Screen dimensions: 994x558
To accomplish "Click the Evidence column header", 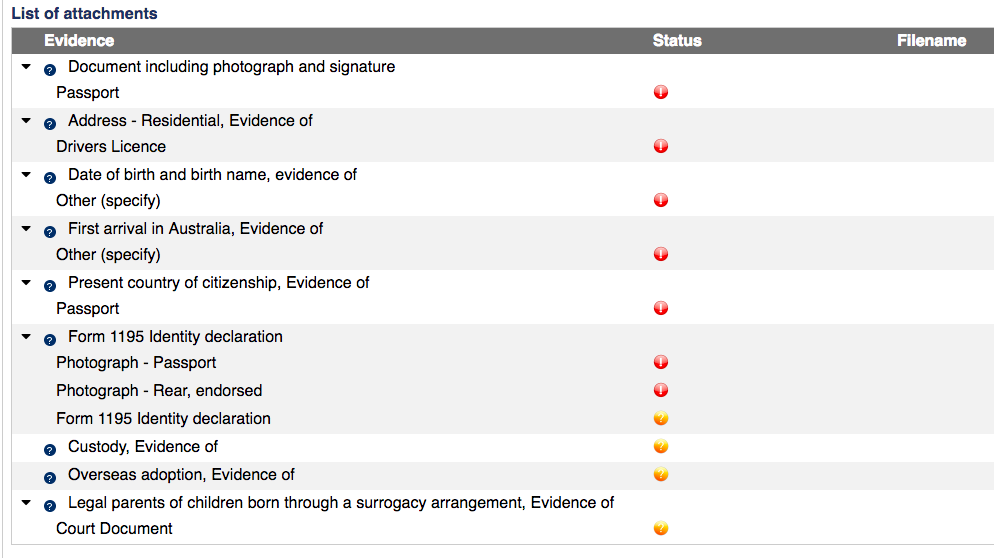I will pos(79,41).
